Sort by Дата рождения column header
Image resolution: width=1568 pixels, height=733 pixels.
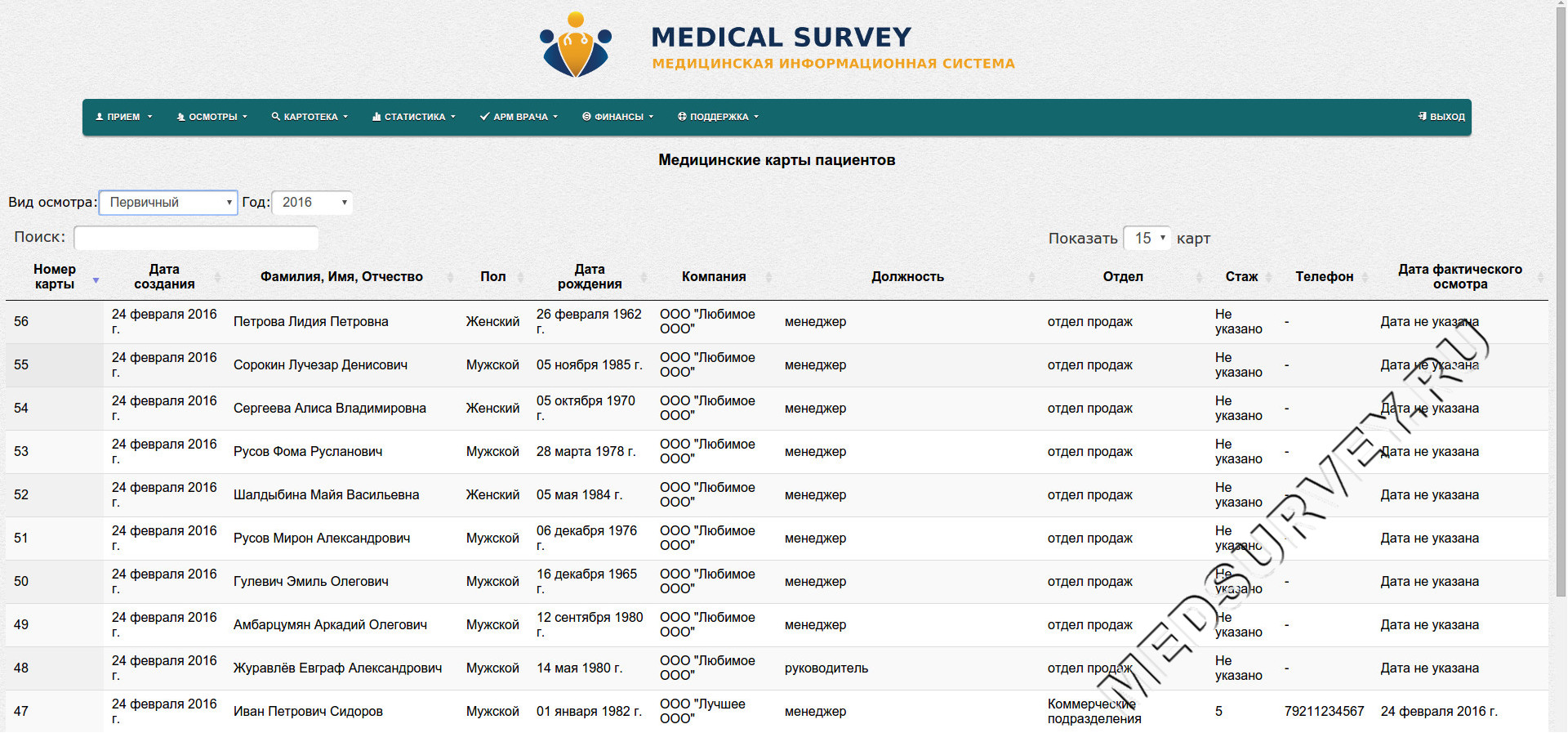tap(590, 277)
